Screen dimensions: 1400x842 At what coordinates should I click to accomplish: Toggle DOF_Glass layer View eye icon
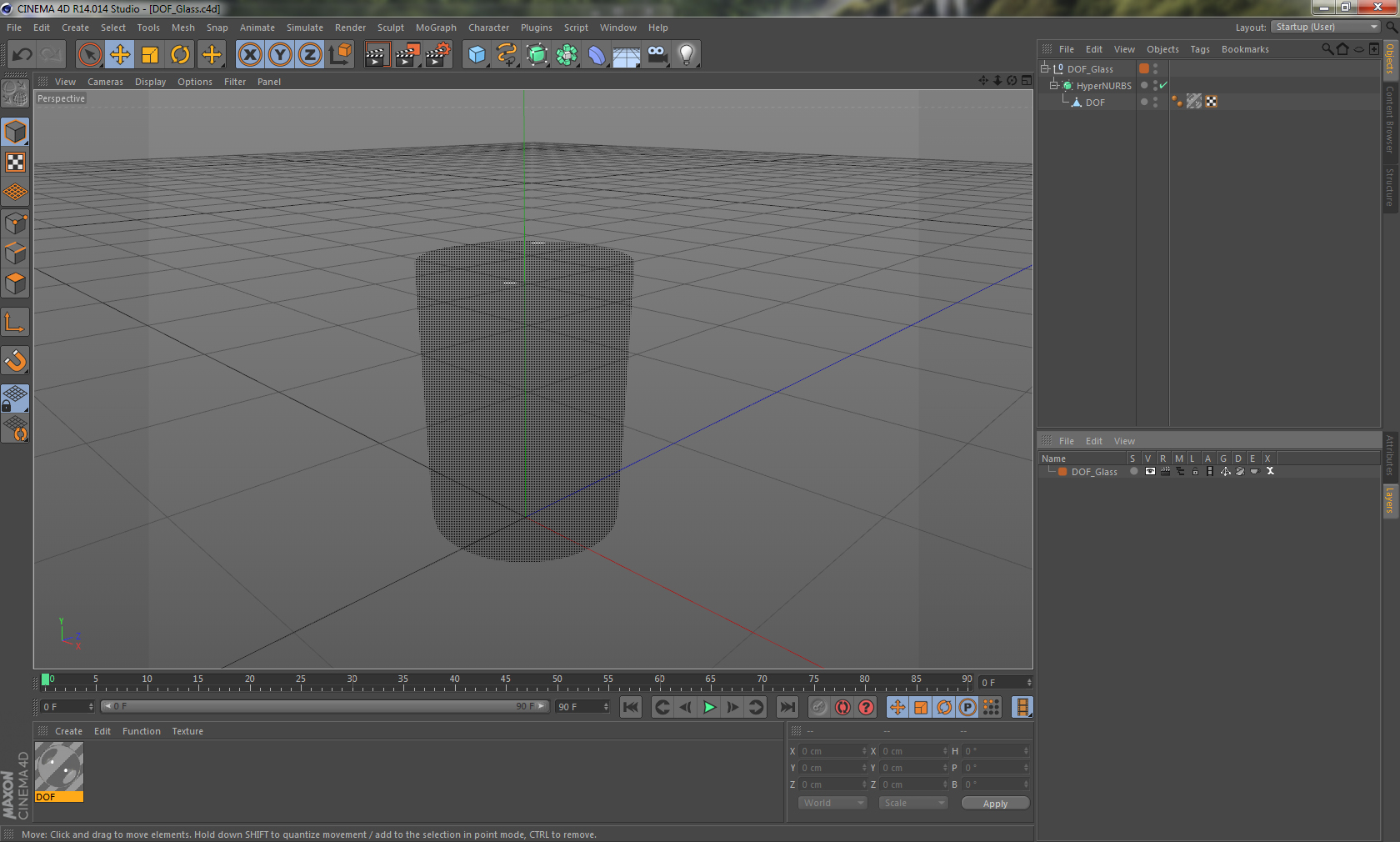pyautogui.click(x=1150, y=471)
